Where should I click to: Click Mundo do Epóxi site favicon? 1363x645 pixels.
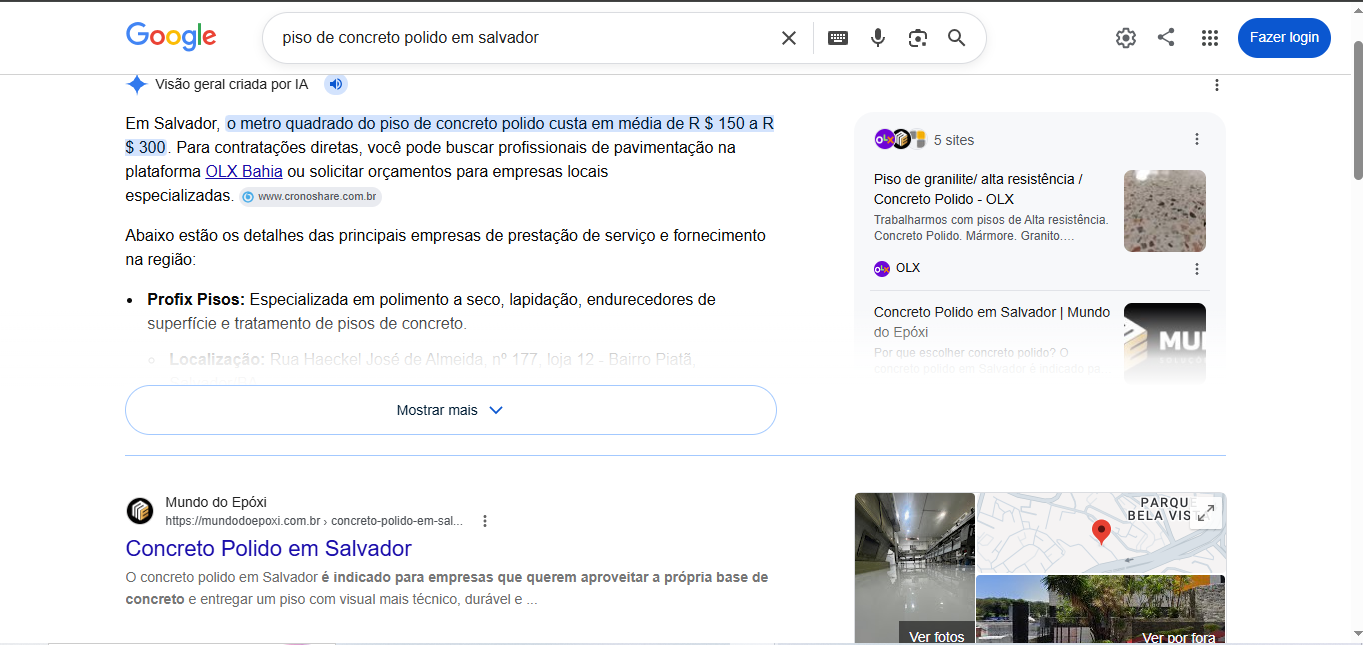tap(140, 511)
